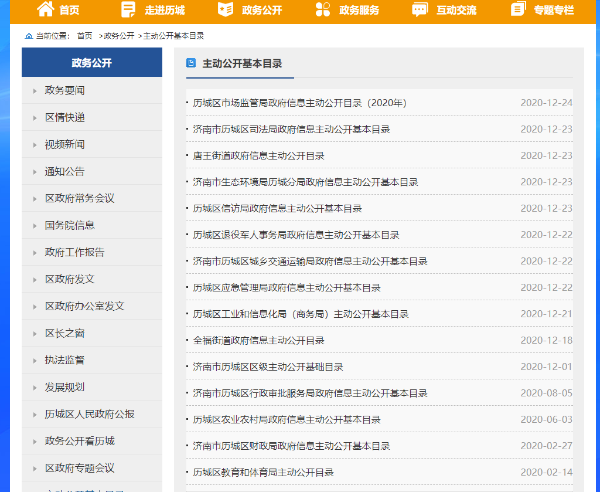This screenshot has width=600, height=492.
Task: Go to 政务公开 in the breadcrumb
Action: [119, 36]
